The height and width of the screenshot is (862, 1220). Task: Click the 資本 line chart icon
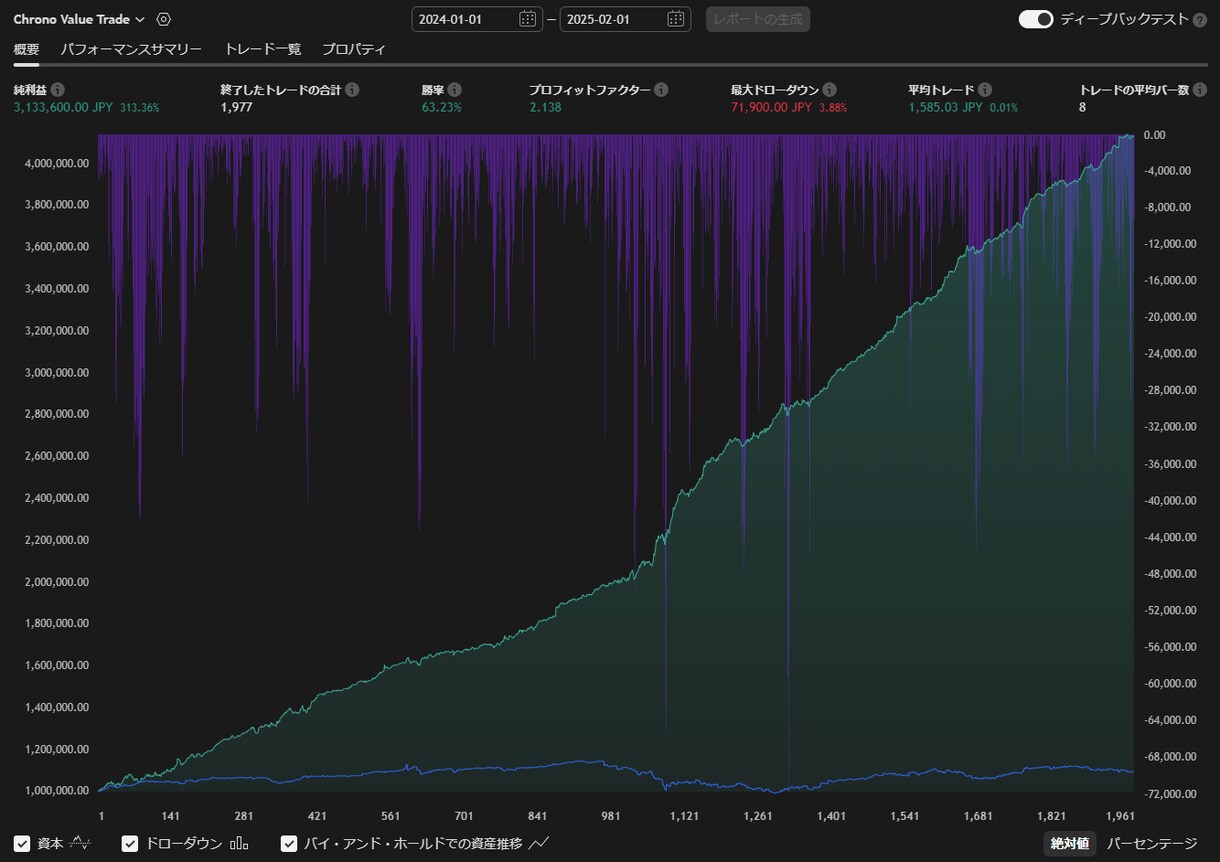[x=81, y=843]
